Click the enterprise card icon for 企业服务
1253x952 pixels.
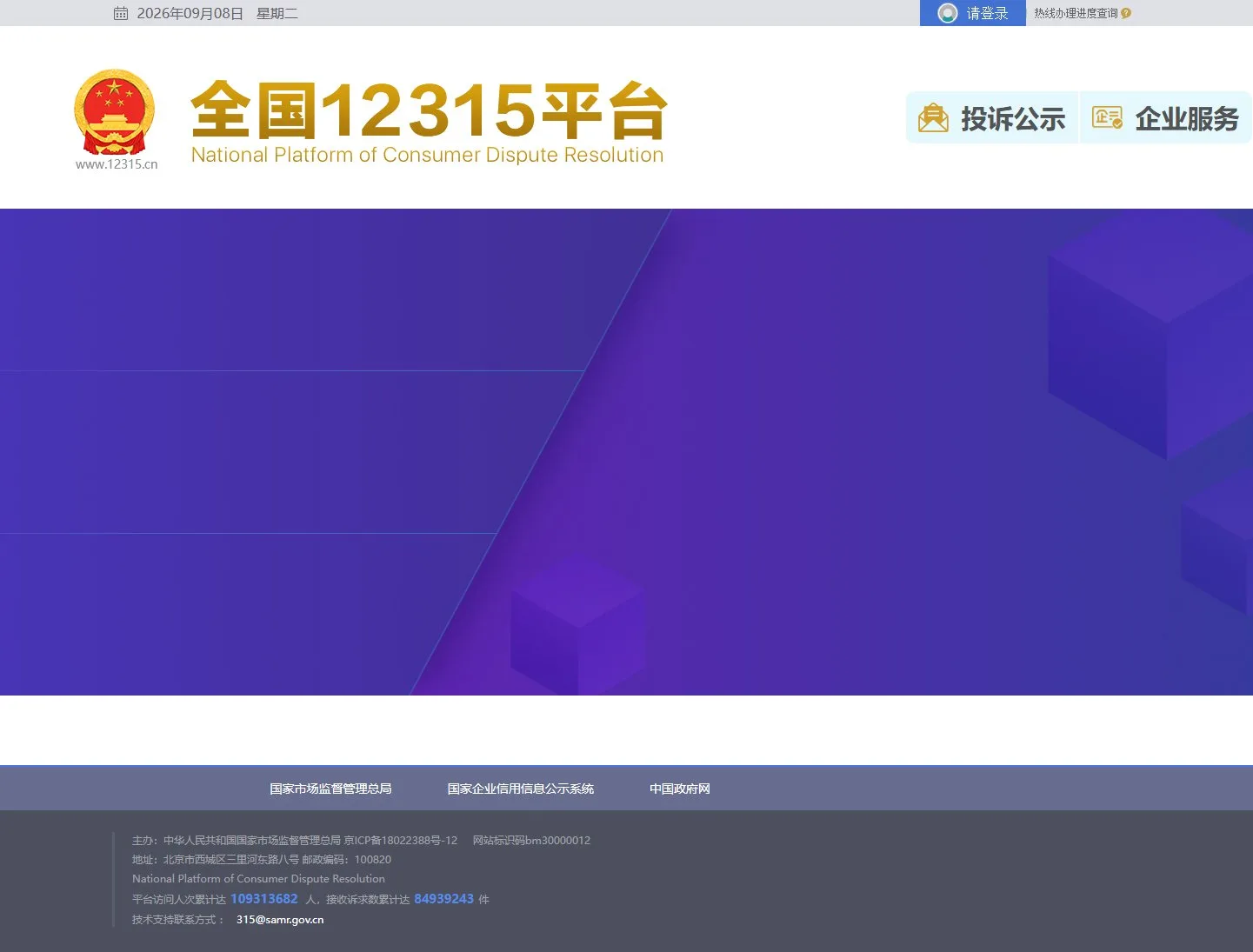point(1107,117)
